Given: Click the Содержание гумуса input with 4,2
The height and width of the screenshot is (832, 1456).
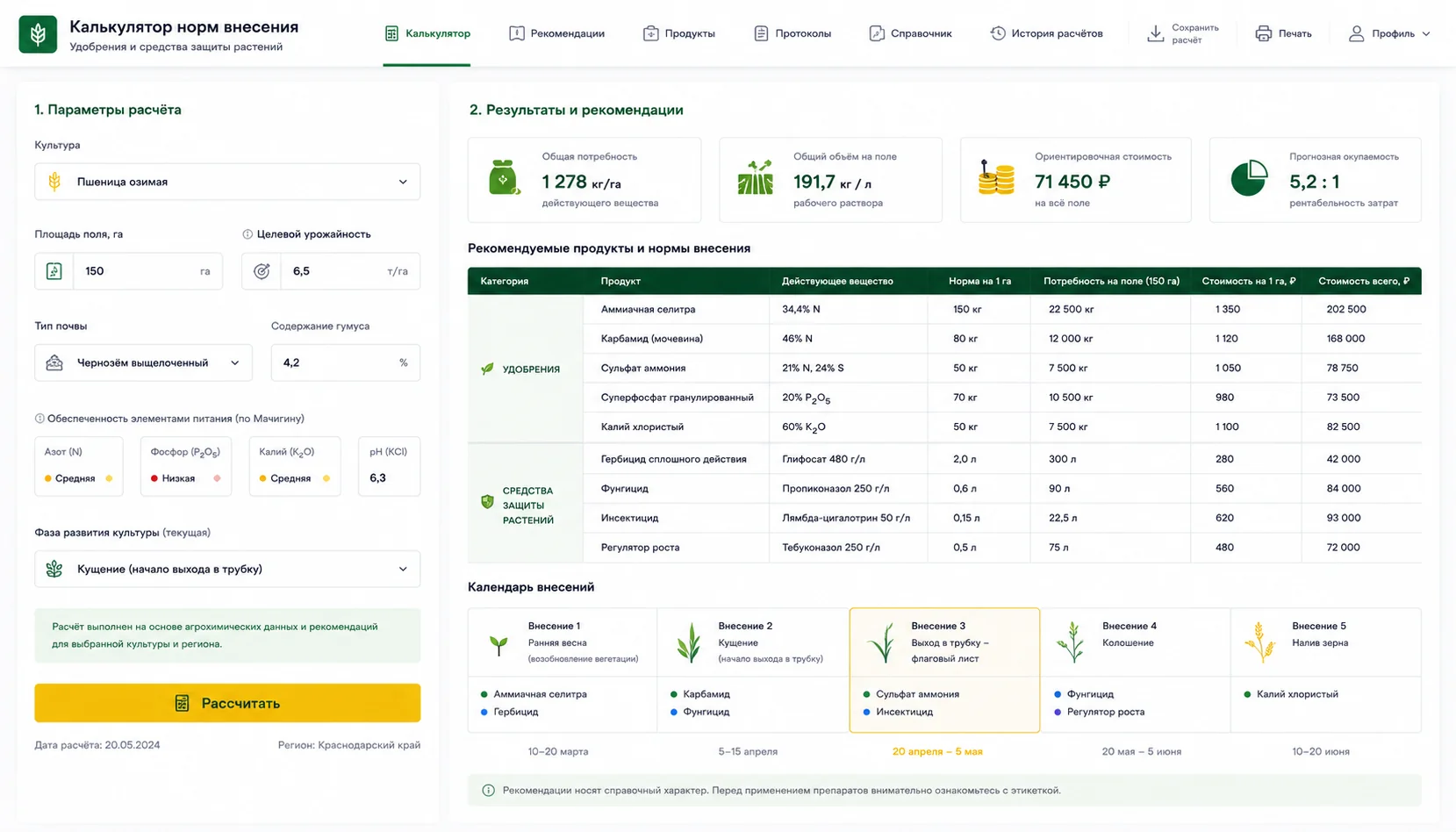Looking at the screenshot, I should point(346,362).
